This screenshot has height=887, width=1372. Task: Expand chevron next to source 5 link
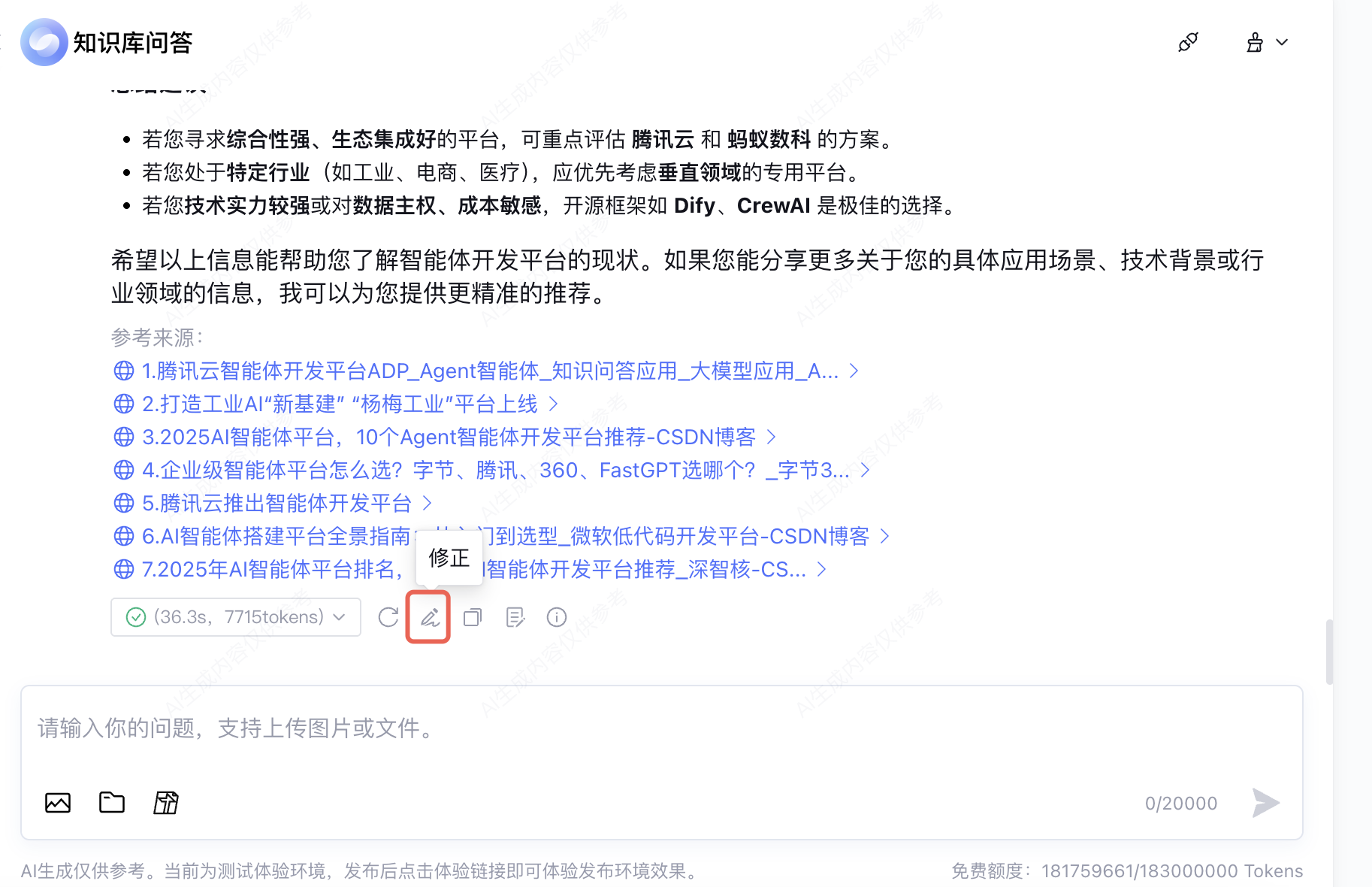pos(427,503)
